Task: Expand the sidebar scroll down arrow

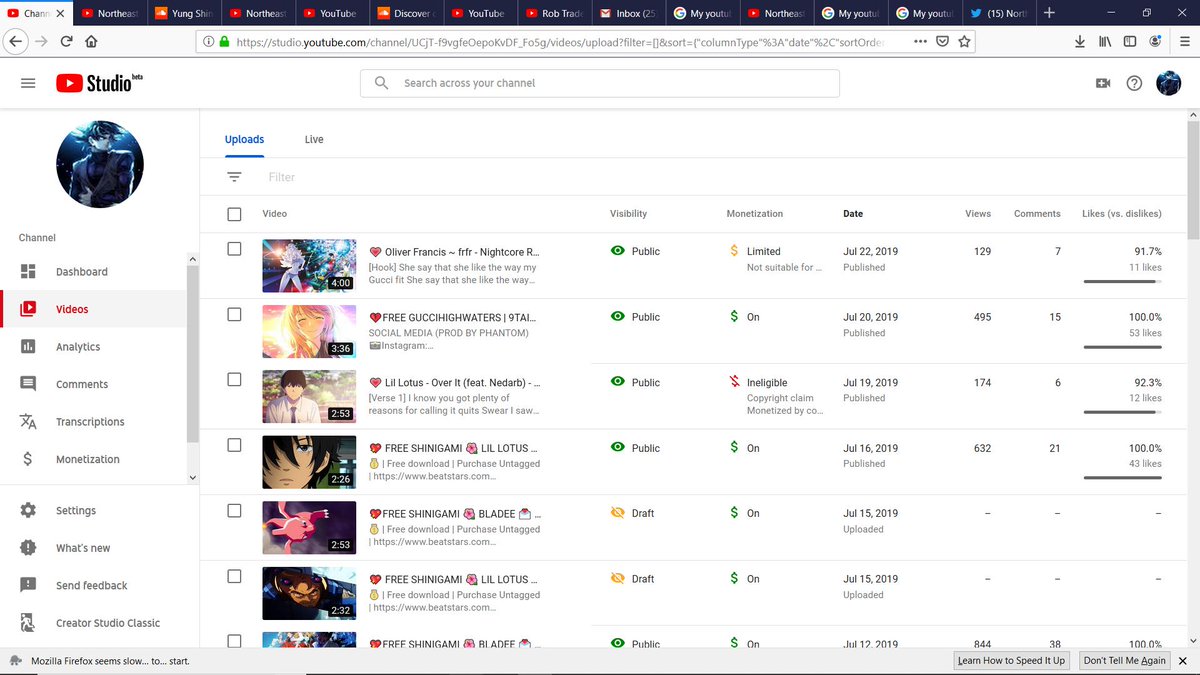Action: click(x=193, y=478)
